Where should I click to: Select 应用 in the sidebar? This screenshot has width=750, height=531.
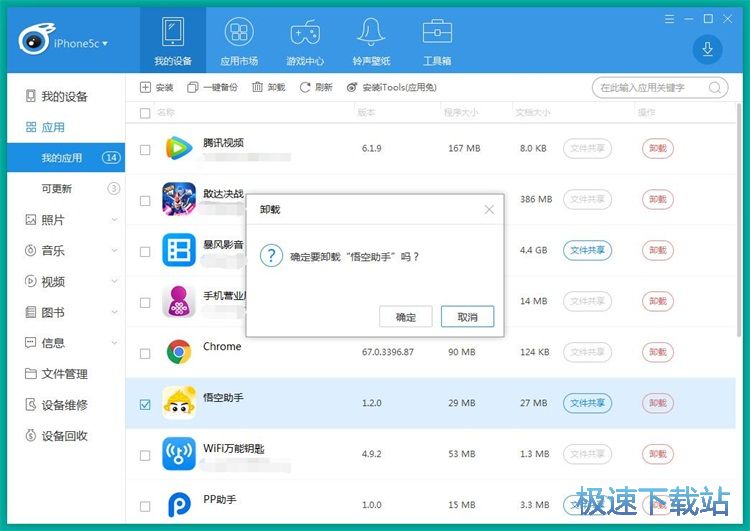pos(45,127)
